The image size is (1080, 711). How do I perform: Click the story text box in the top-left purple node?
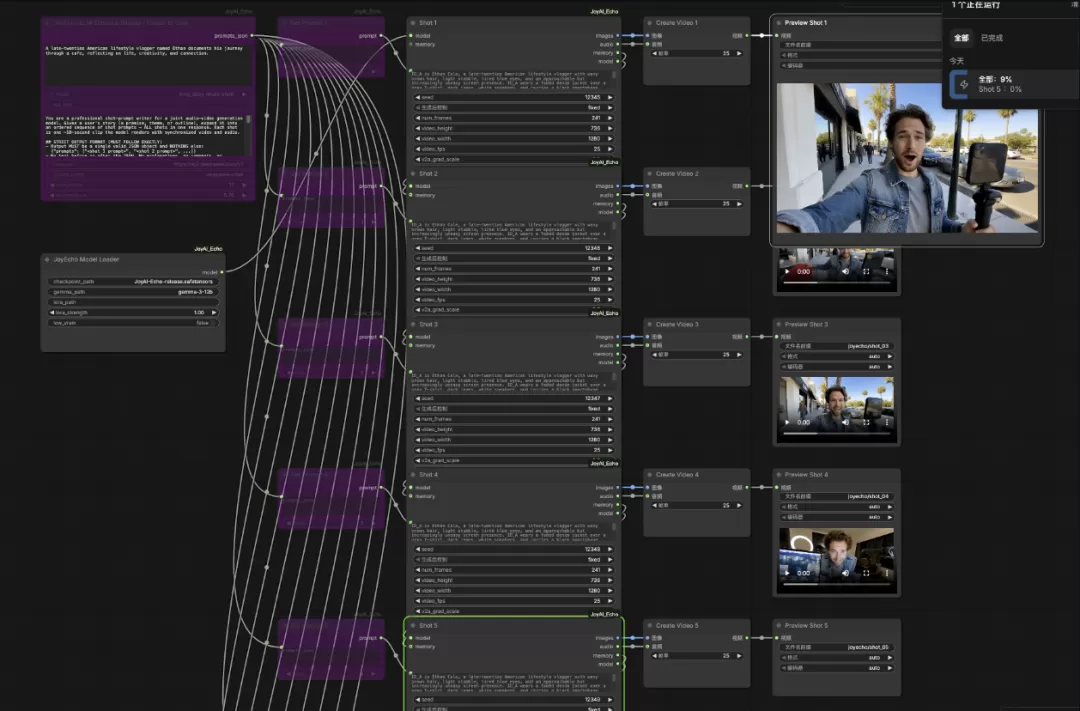click(147, 64)
